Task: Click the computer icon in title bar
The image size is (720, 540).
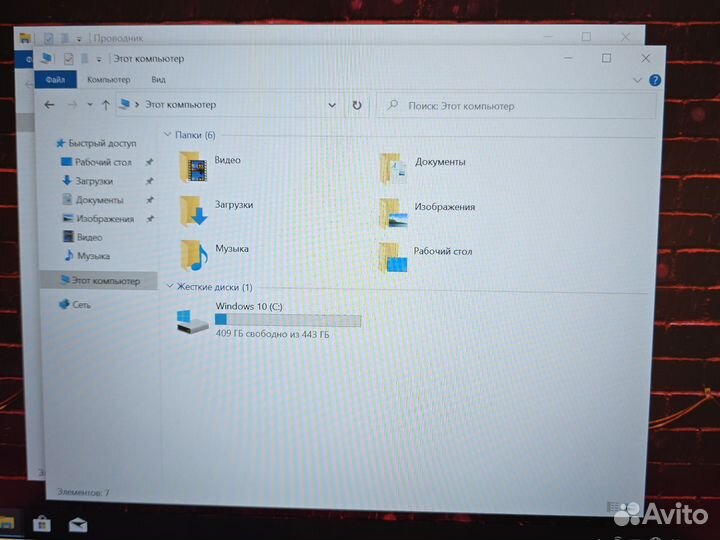Action: pos(48,57)
